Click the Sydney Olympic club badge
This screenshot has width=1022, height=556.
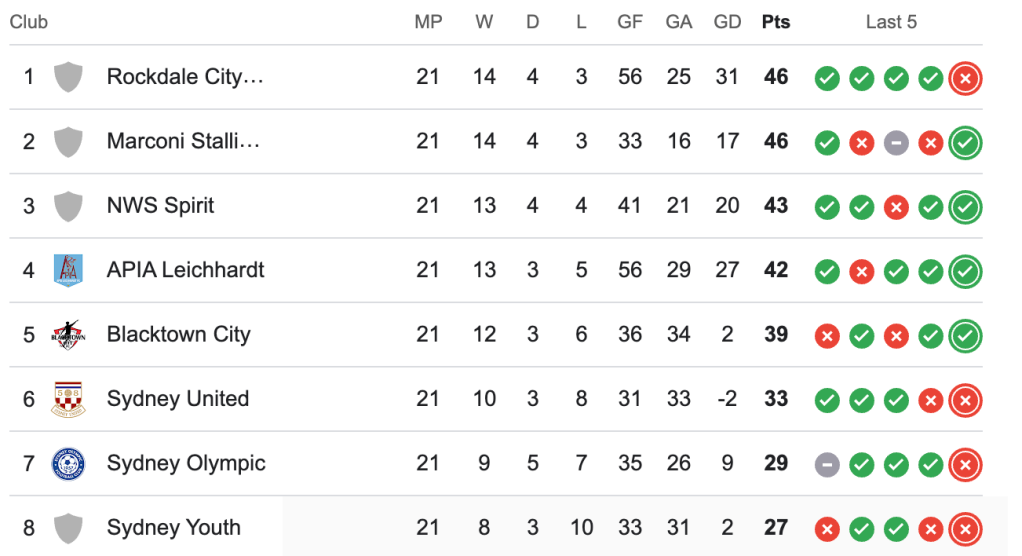[x=68, y=463]
